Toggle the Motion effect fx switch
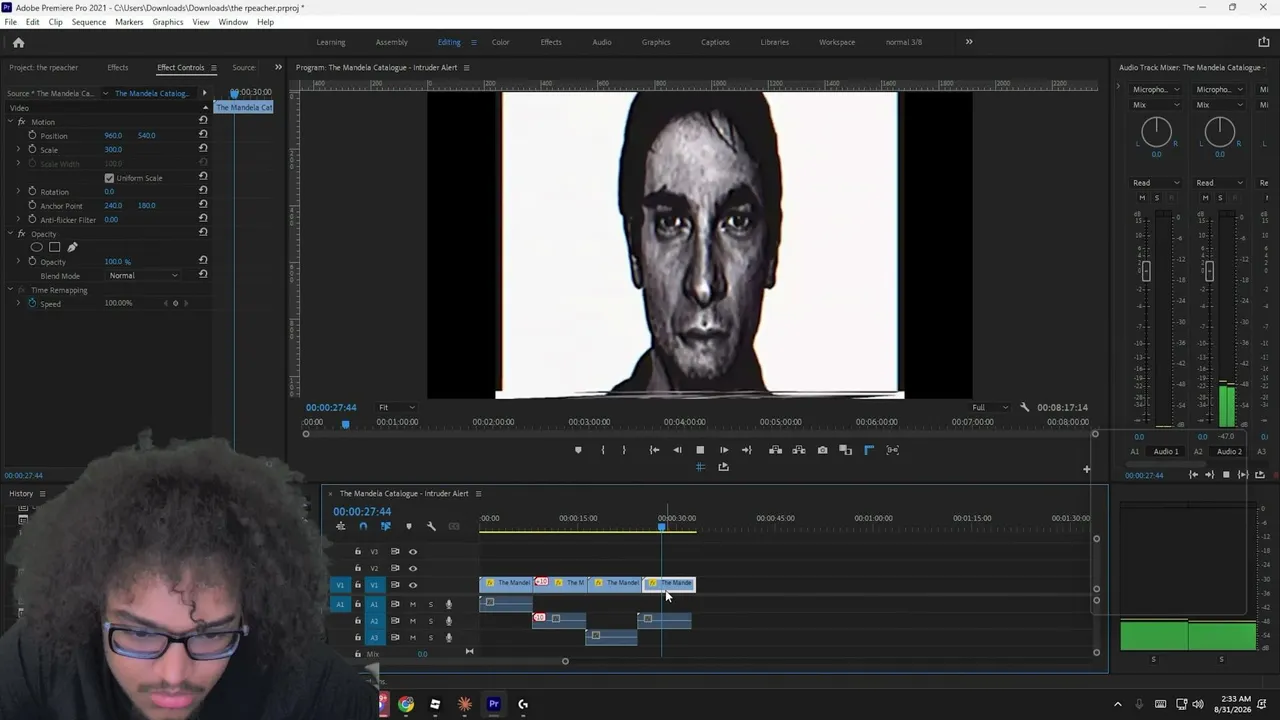1280x720 pixels. (x=21, y=122)
